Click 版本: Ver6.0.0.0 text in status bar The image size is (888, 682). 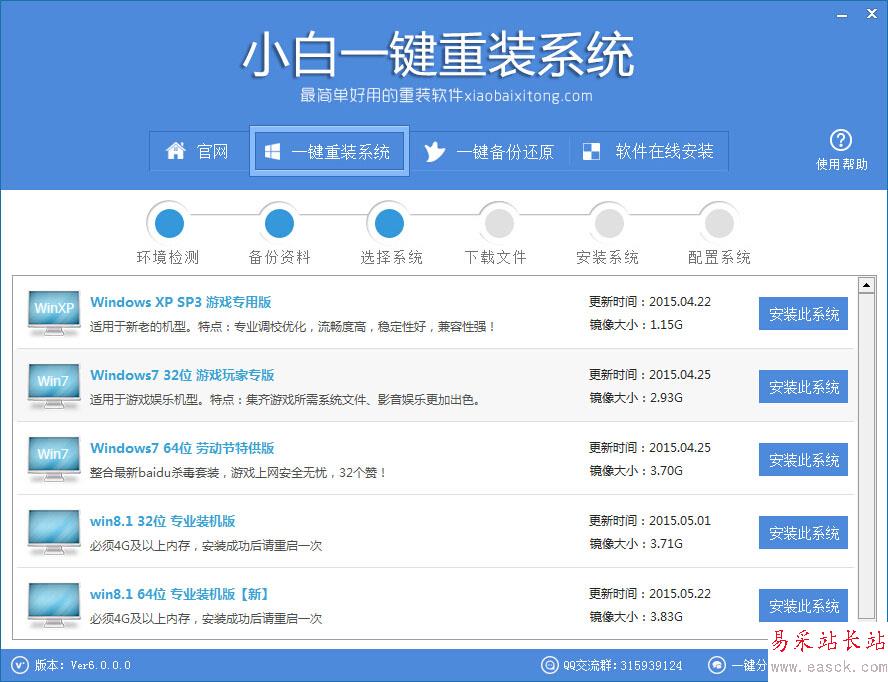click(83, 665)
